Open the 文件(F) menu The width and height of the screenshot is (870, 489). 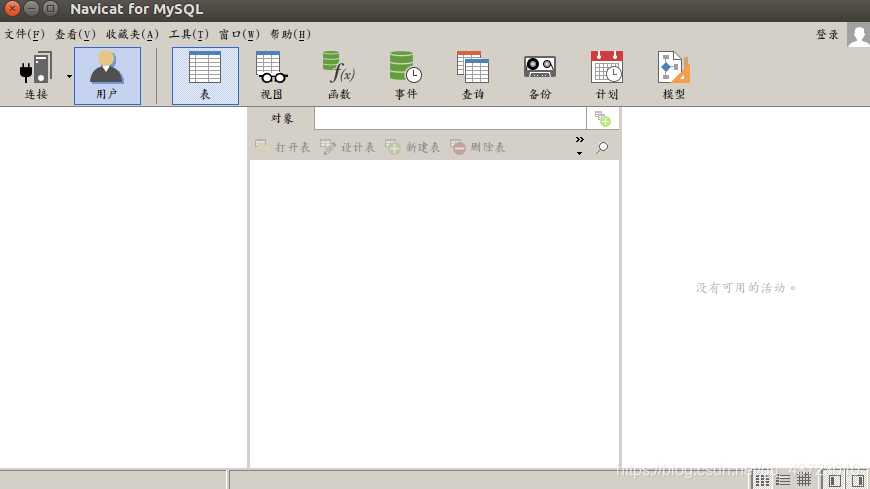tap(24, 34)
